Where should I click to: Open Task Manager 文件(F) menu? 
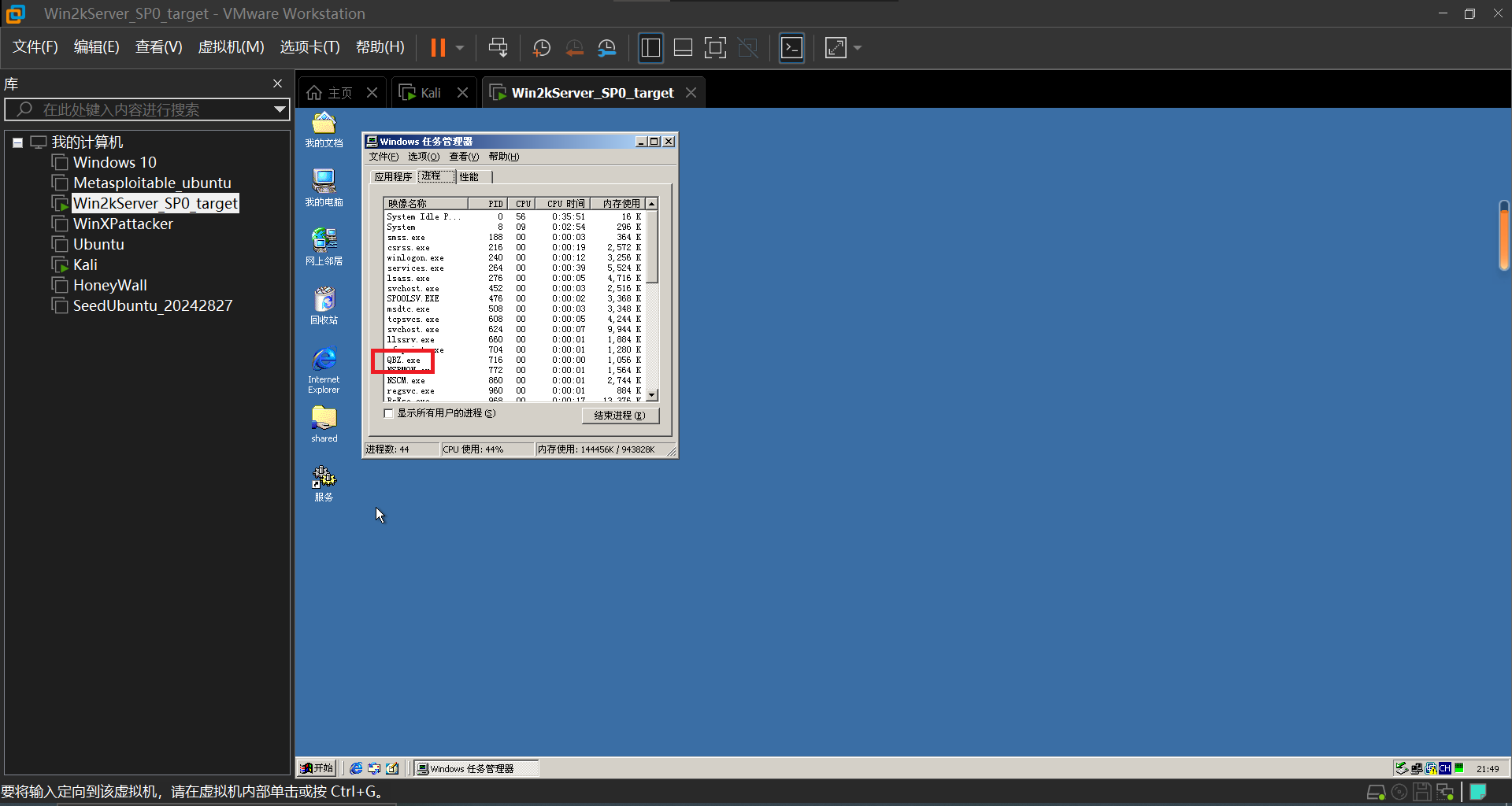coord(384,157)
